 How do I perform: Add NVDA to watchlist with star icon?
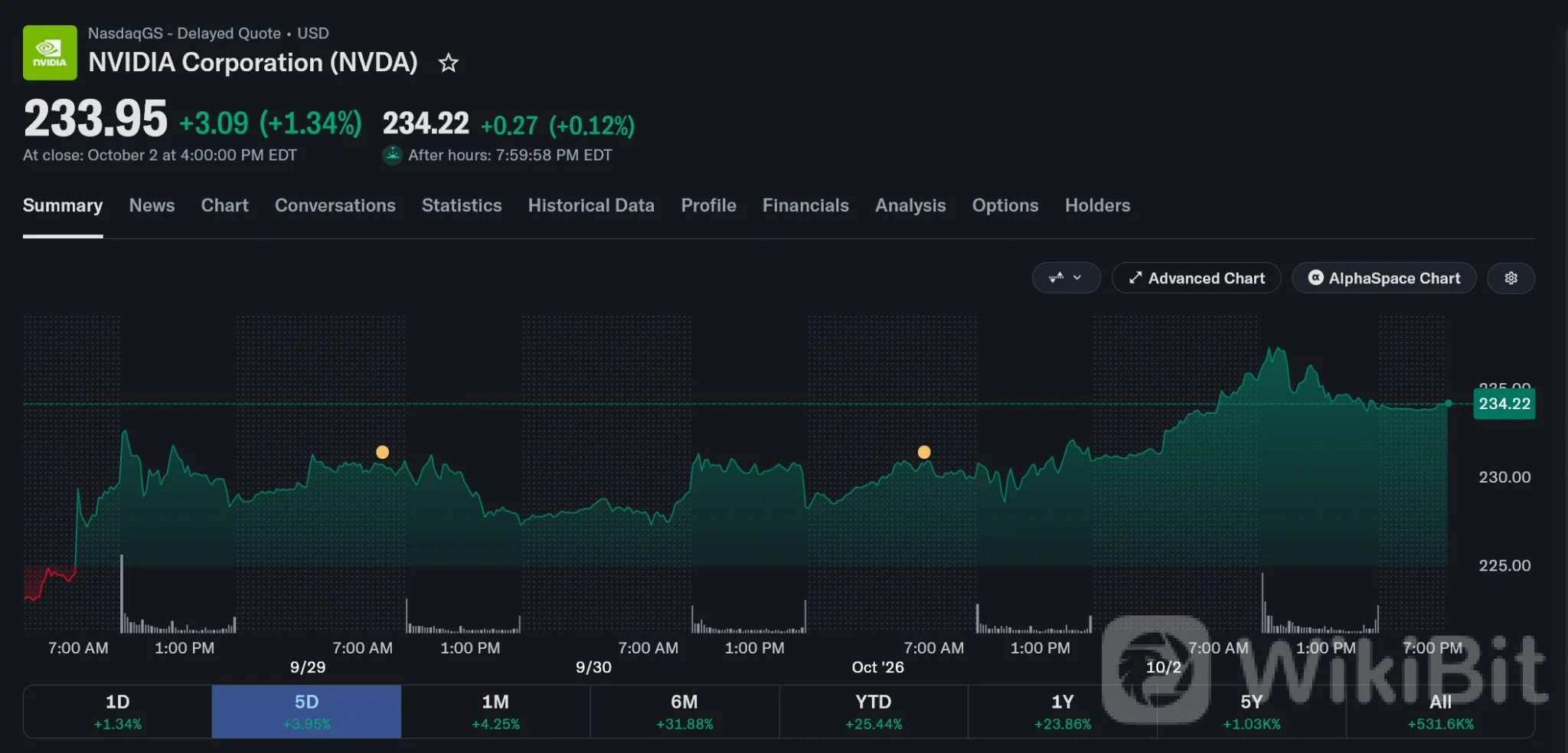pyautogui.click(x=449, y=63)
